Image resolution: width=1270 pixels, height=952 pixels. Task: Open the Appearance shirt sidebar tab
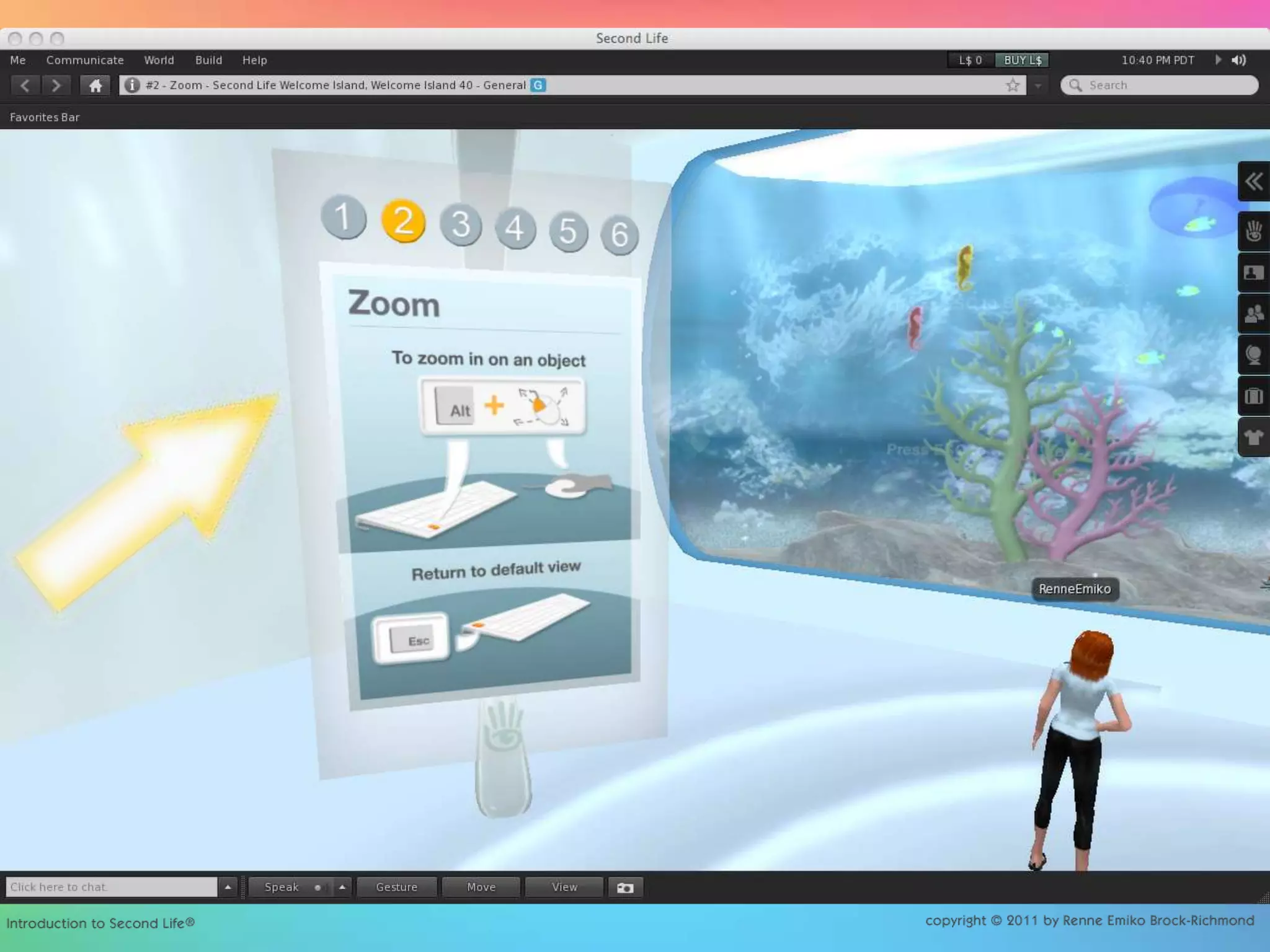point(1253,438)
